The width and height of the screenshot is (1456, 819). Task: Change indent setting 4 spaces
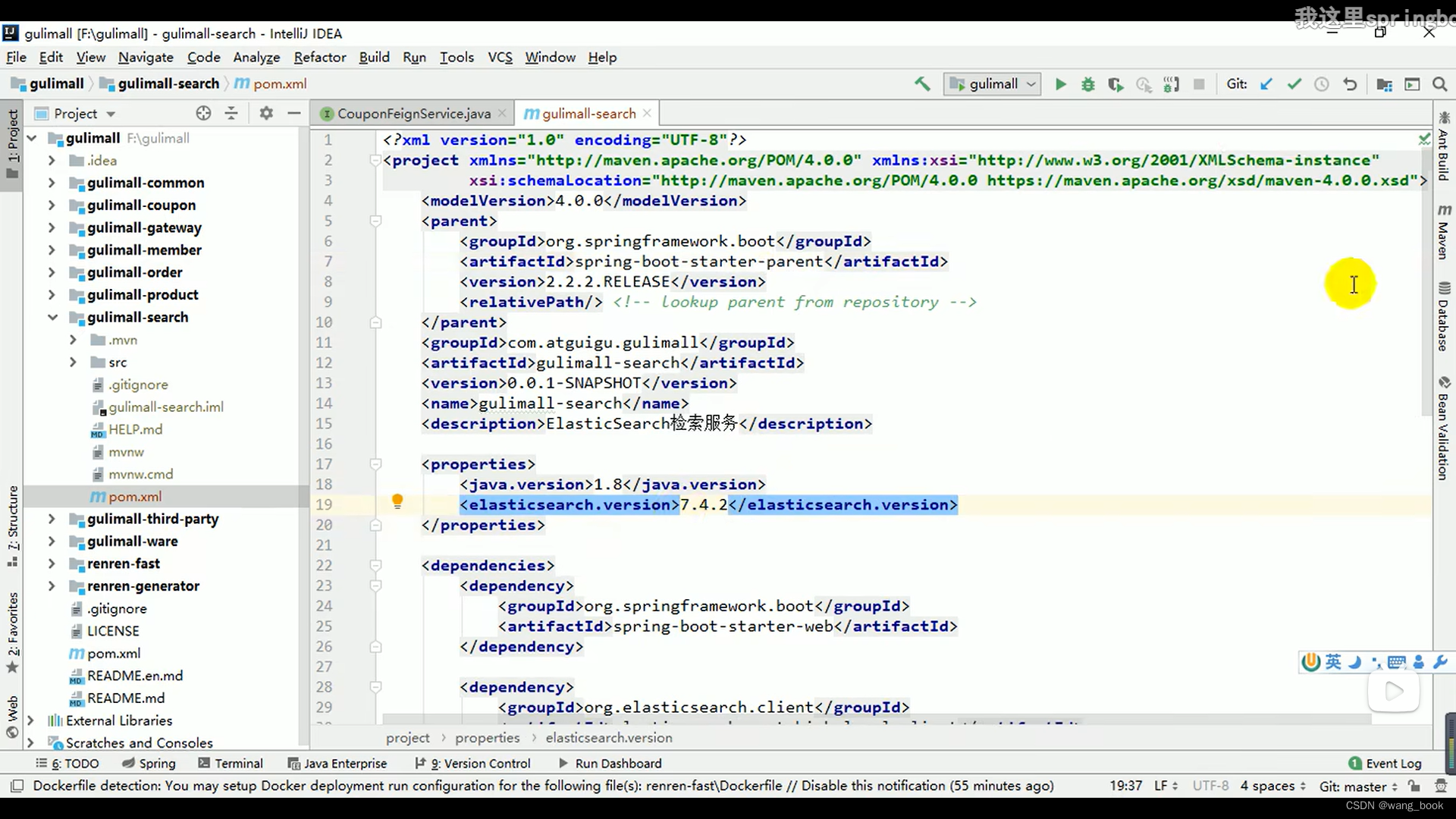1272,786
